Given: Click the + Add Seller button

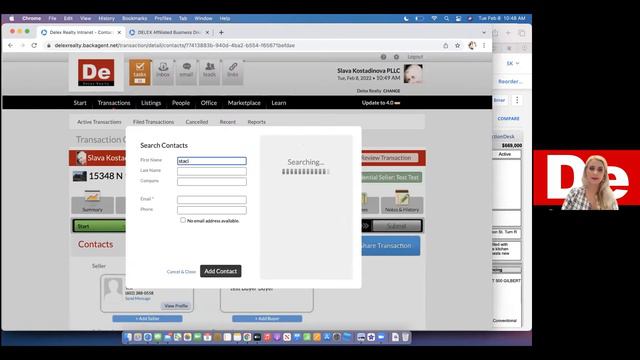Looking at the screenshot, I should [147, 318].
